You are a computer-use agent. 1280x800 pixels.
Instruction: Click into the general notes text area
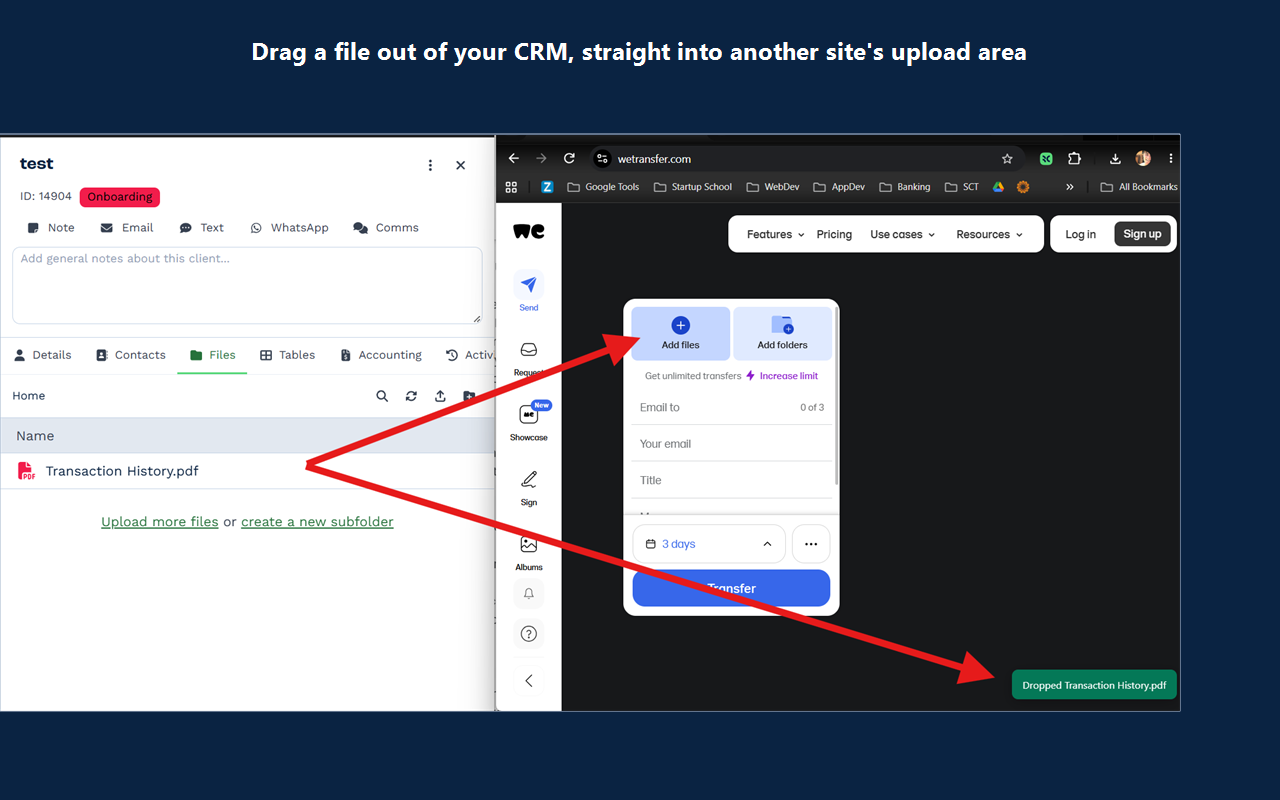pyautogui.click(x=247, y=285)
